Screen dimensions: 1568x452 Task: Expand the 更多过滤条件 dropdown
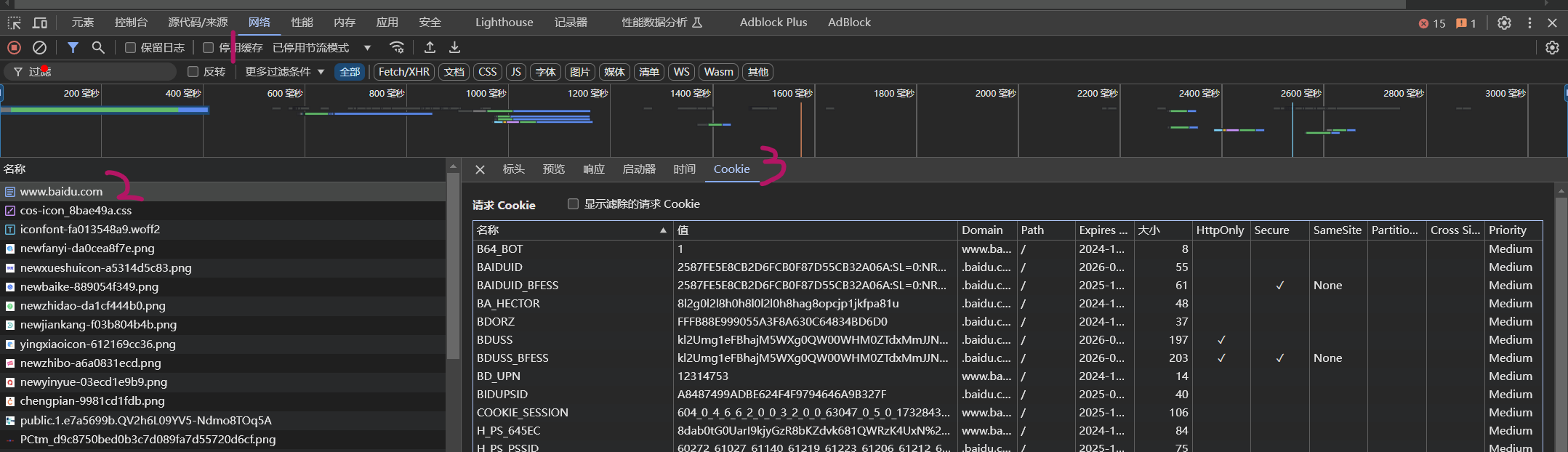click(284, 72)
